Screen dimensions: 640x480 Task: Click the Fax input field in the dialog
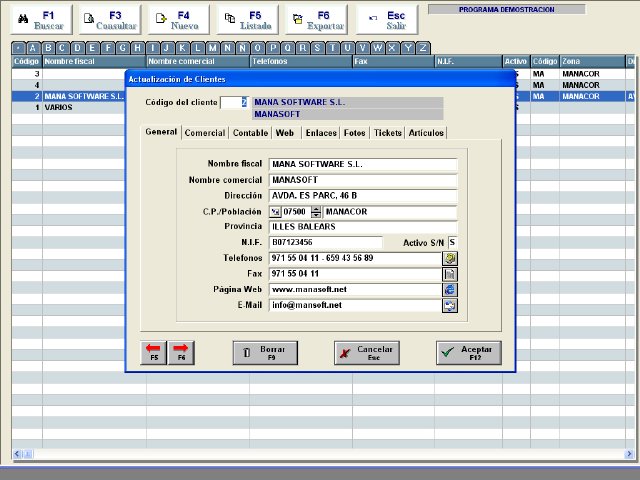pyautogui.click(x=355, y=274)
